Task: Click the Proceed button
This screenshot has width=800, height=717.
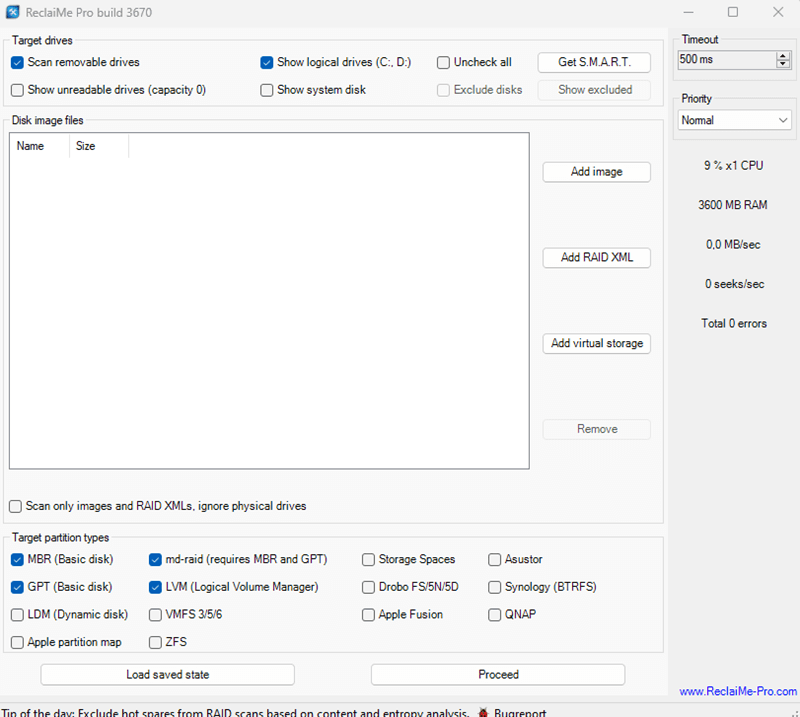Action: (498, 675)
